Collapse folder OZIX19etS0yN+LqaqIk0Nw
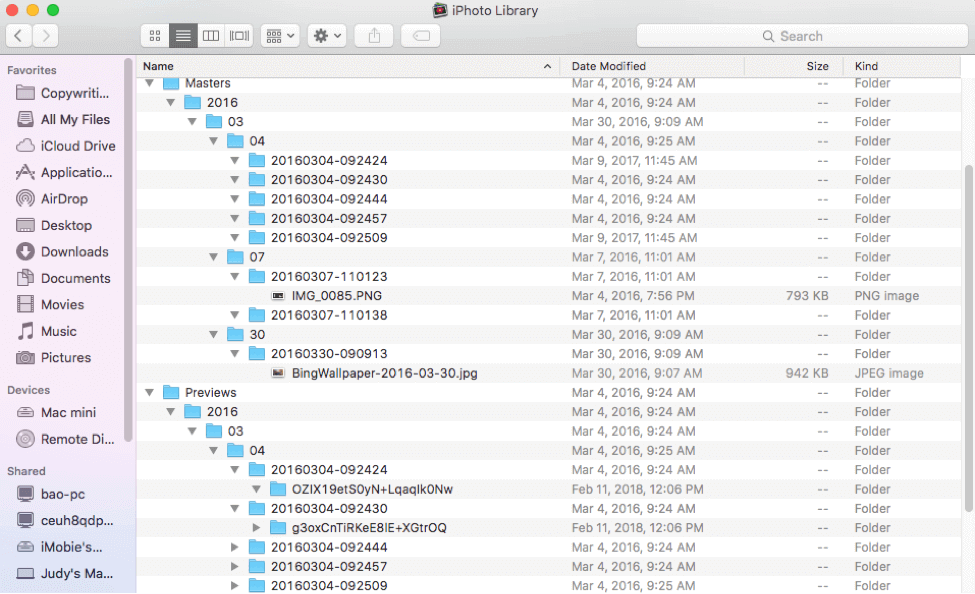Screen dimensions: 975x594 tap(256, 490)
